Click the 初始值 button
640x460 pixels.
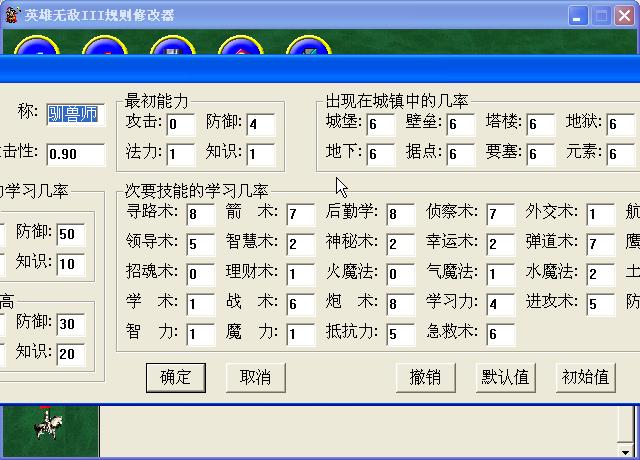tap(585, 378)
